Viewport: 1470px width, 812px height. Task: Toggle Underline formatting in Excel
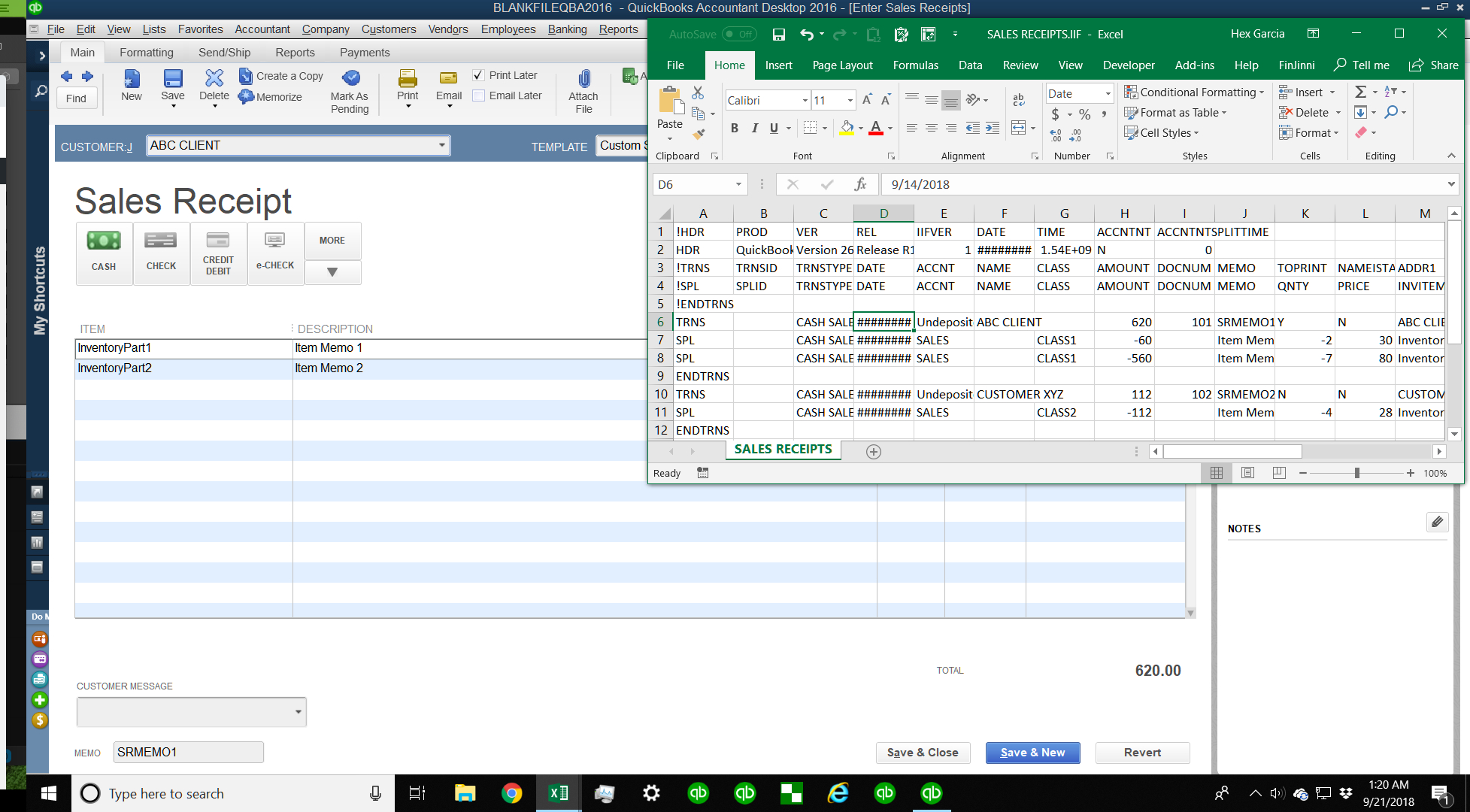[x=774, y=128]
